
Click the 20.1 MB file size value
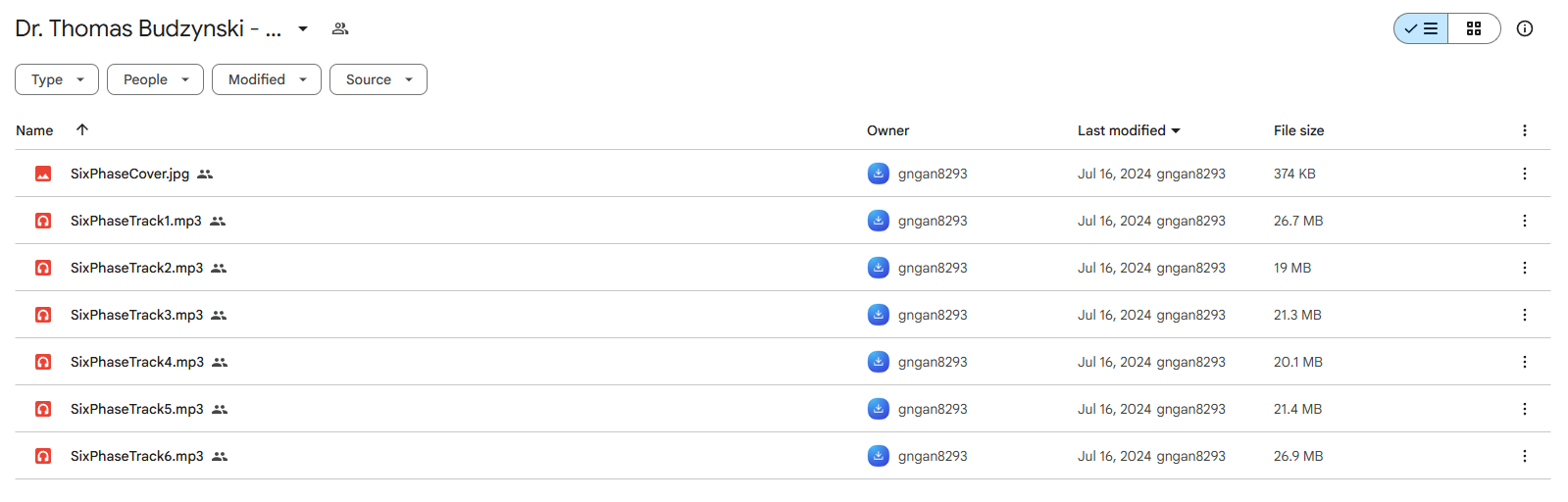[x=1298, y=362]
